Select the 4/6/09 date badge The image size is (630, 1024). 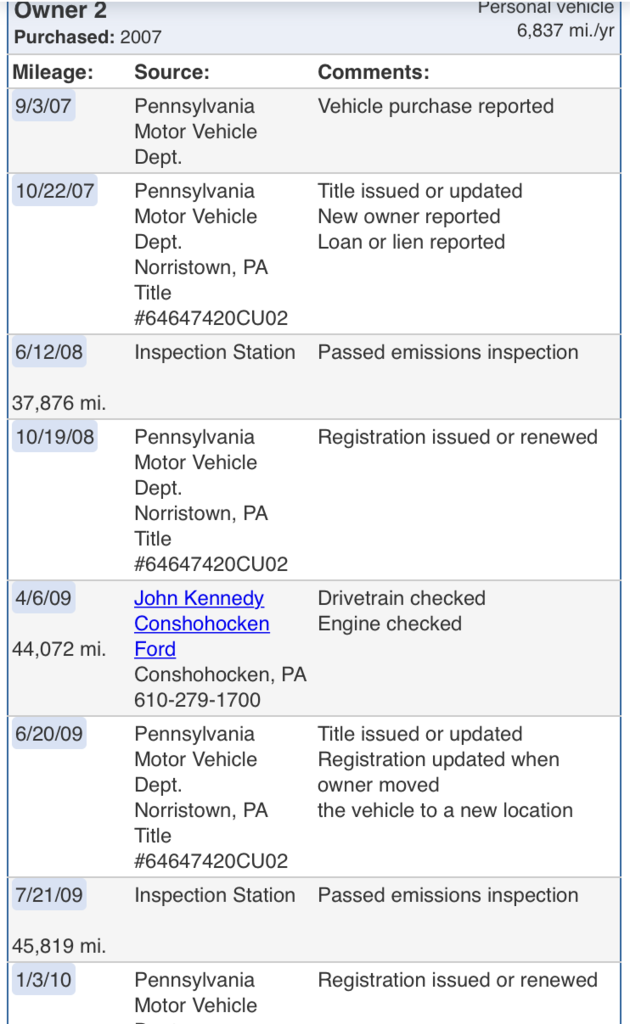(43, 598)
